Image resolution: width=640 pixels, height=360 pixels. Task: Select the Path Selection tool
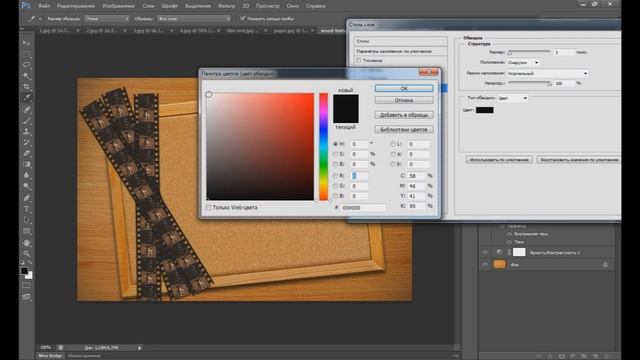point(27,220)
